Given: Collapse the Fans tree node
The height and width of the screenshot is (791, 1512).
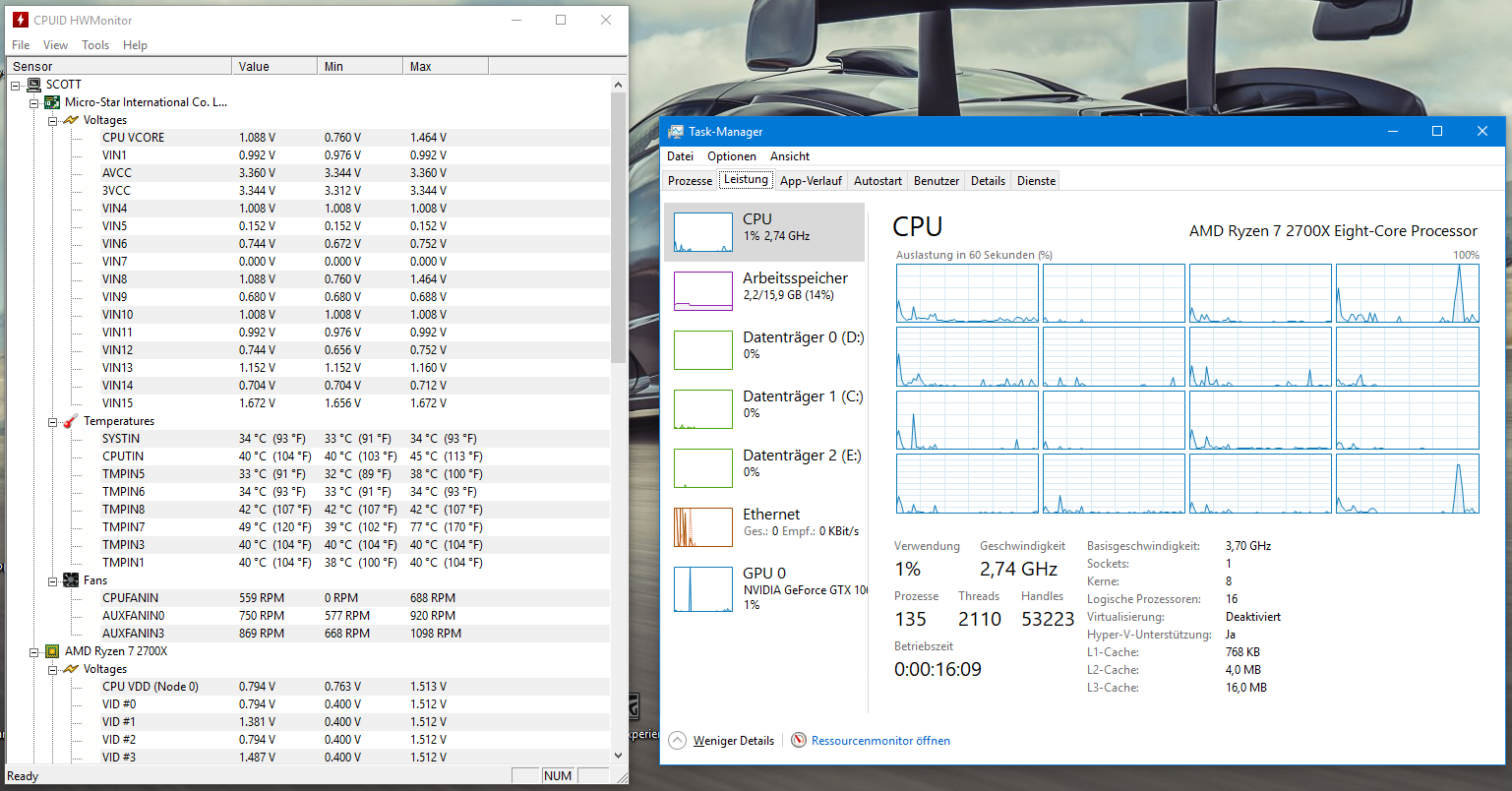Looking at the screenshot, I should (x=52, y=580).
